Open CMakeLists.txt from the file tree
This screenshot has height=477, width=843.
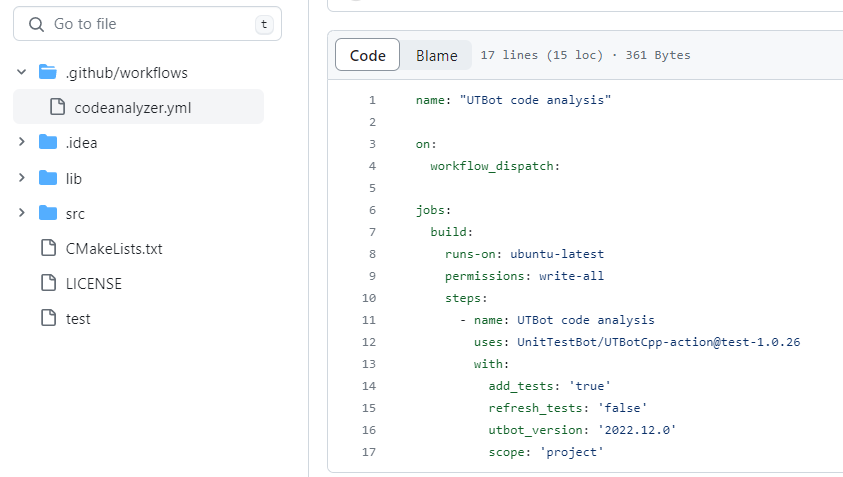click(x=113, y=248)
